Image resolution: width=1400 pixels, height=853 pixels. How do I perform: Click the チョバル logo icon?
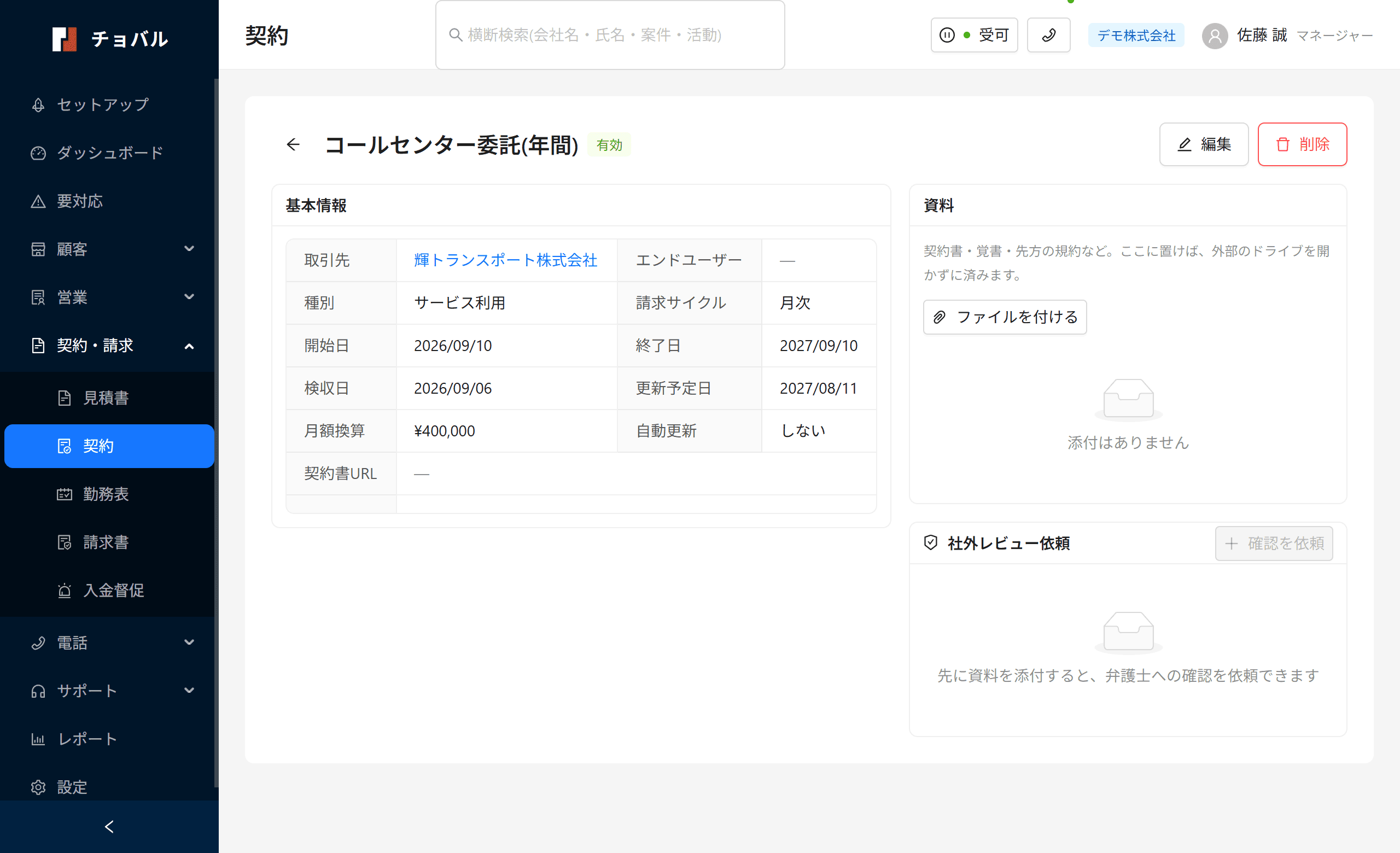coord(64,39)
